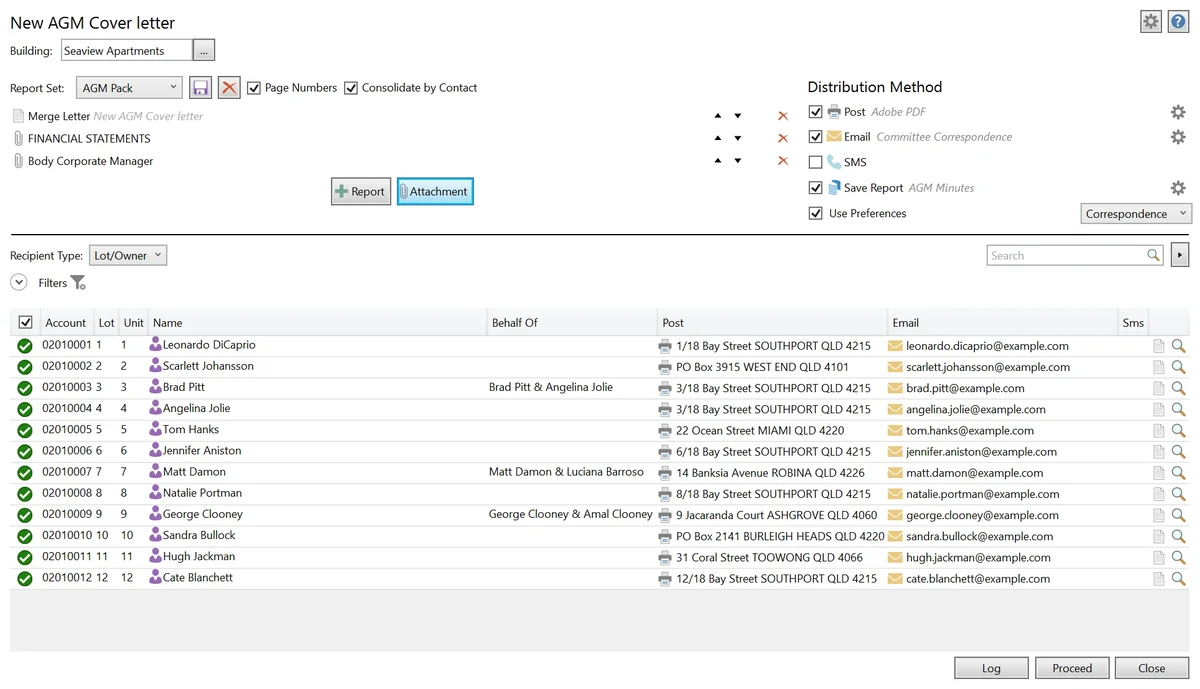
Task: Open the blue help question mark icon
Action: pos(1177,22)
